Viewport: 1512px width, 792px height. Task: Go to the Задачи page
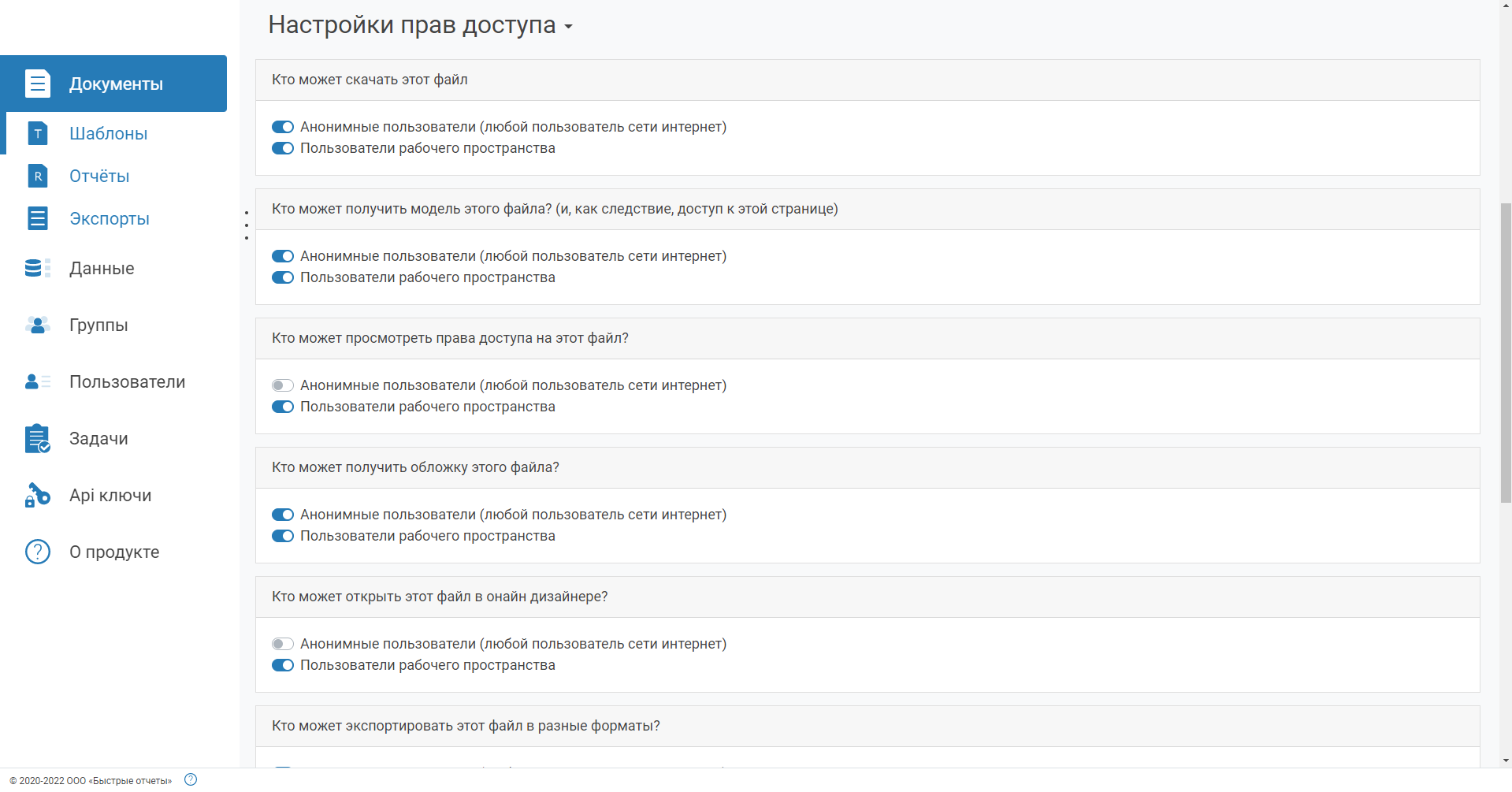tap(98, 438)
